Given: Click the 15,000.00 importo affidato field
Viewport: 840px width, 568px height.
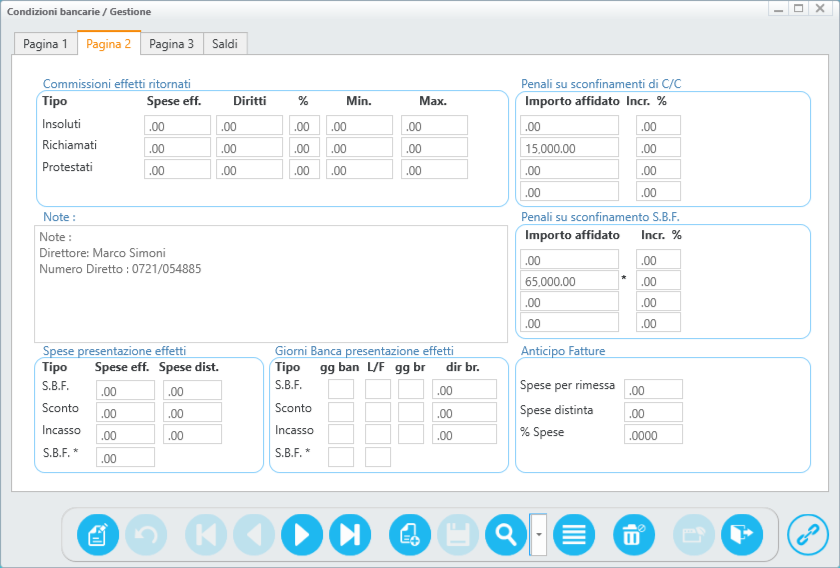Looking at the screenshot, I should click(569, 147).
